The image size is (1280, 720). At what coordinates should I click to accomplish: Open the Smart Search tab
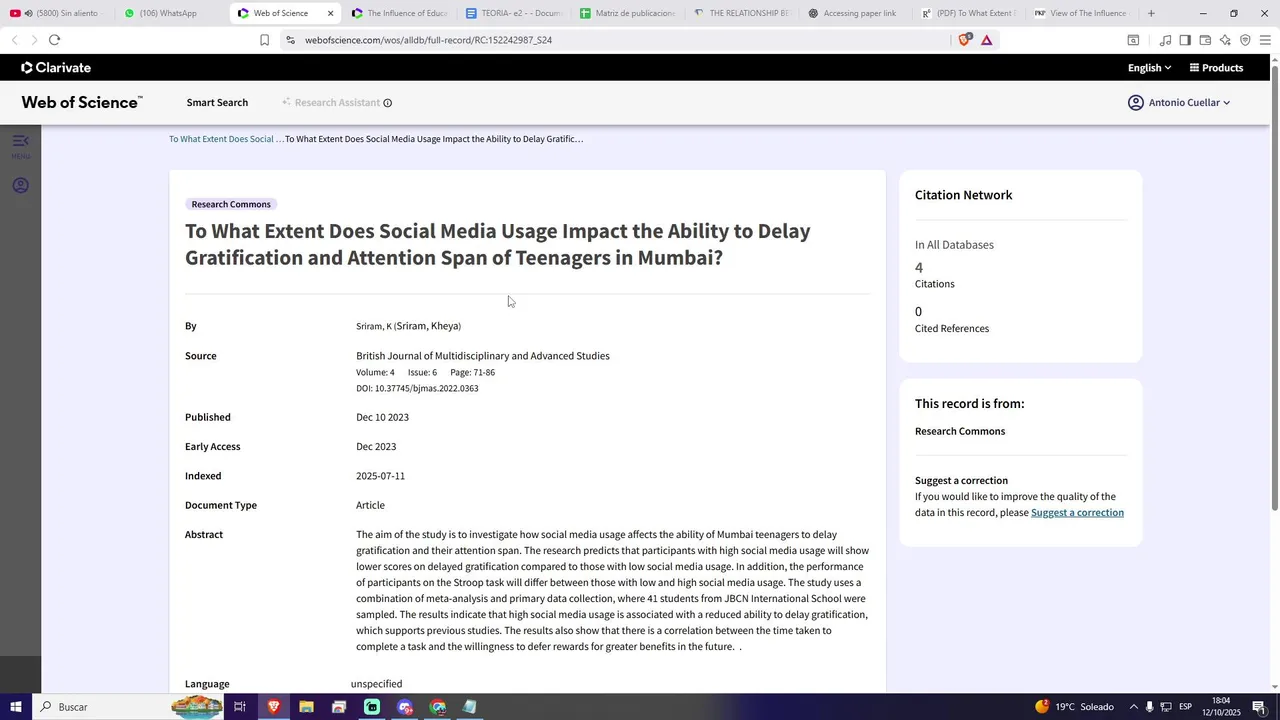217,103
